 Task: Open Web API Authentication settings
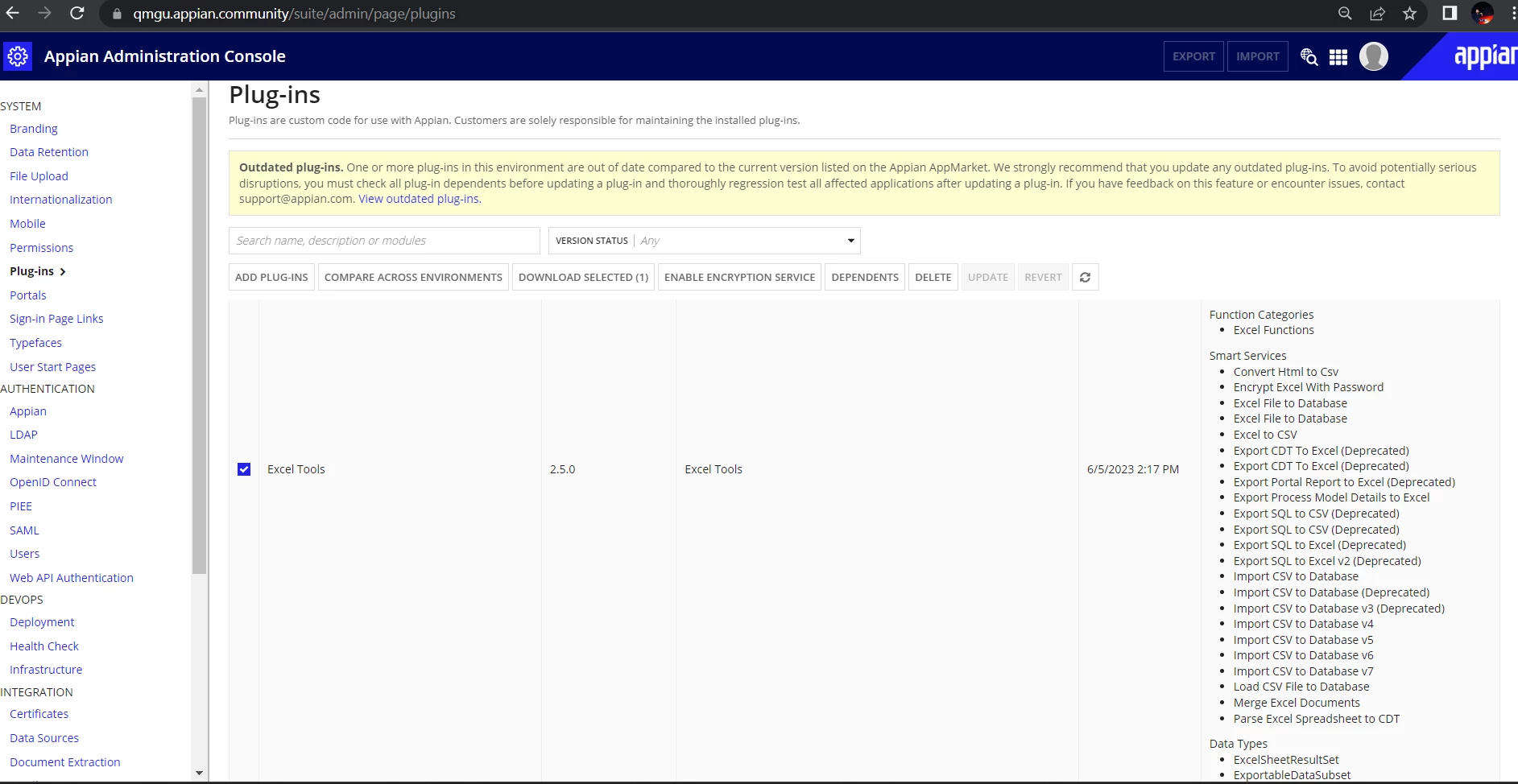click(x=72, y=578)
